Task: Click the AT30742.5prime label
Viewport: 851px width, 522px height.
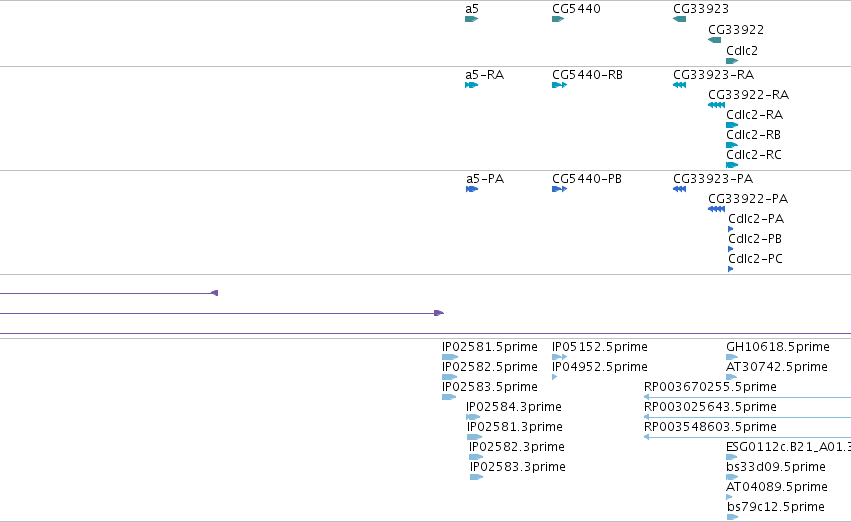Action: coord(777,367)
